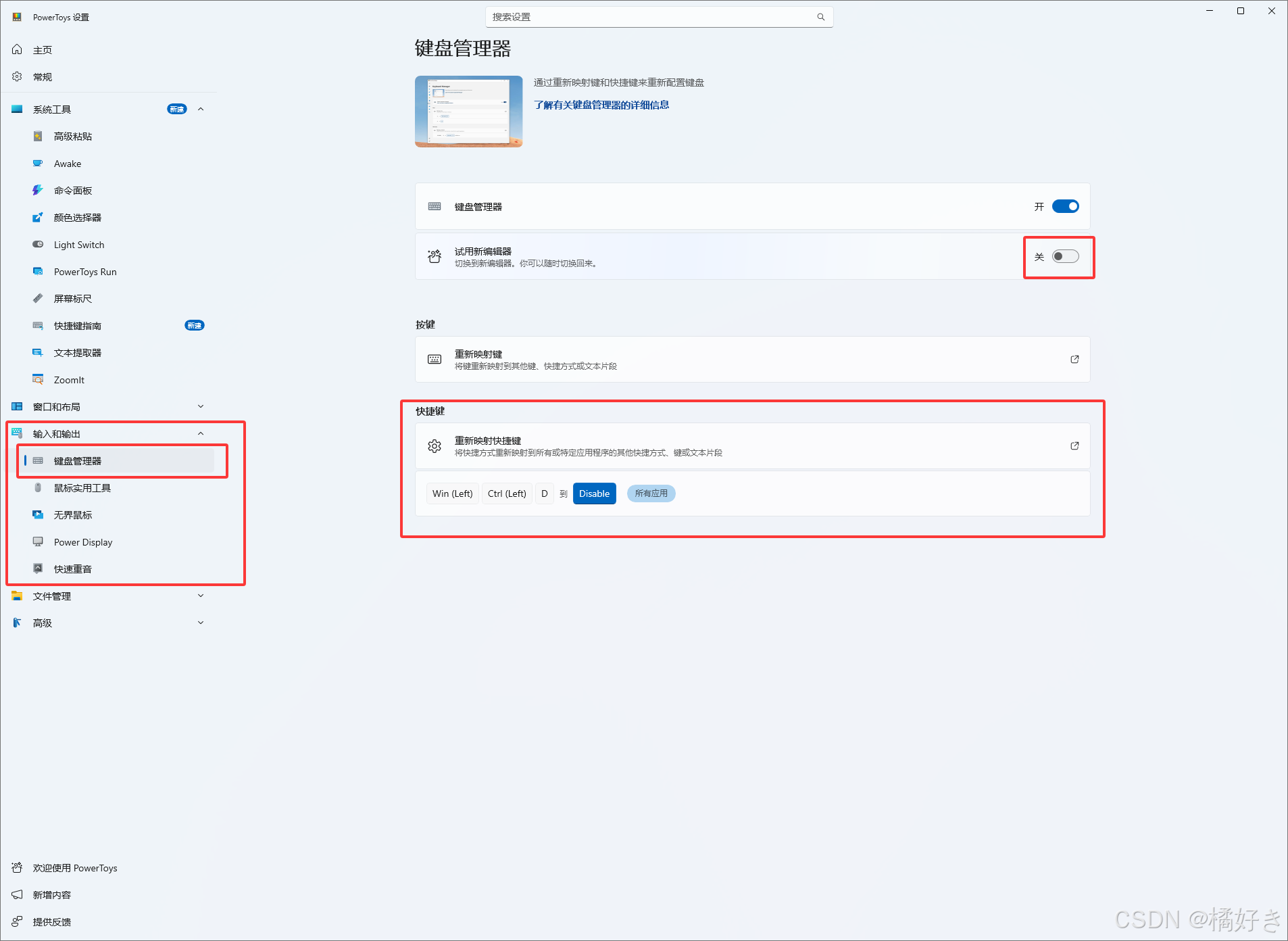Select the 屏幕标尺 ruler icon
The image size is (1288, 941).
pos(38,298)
